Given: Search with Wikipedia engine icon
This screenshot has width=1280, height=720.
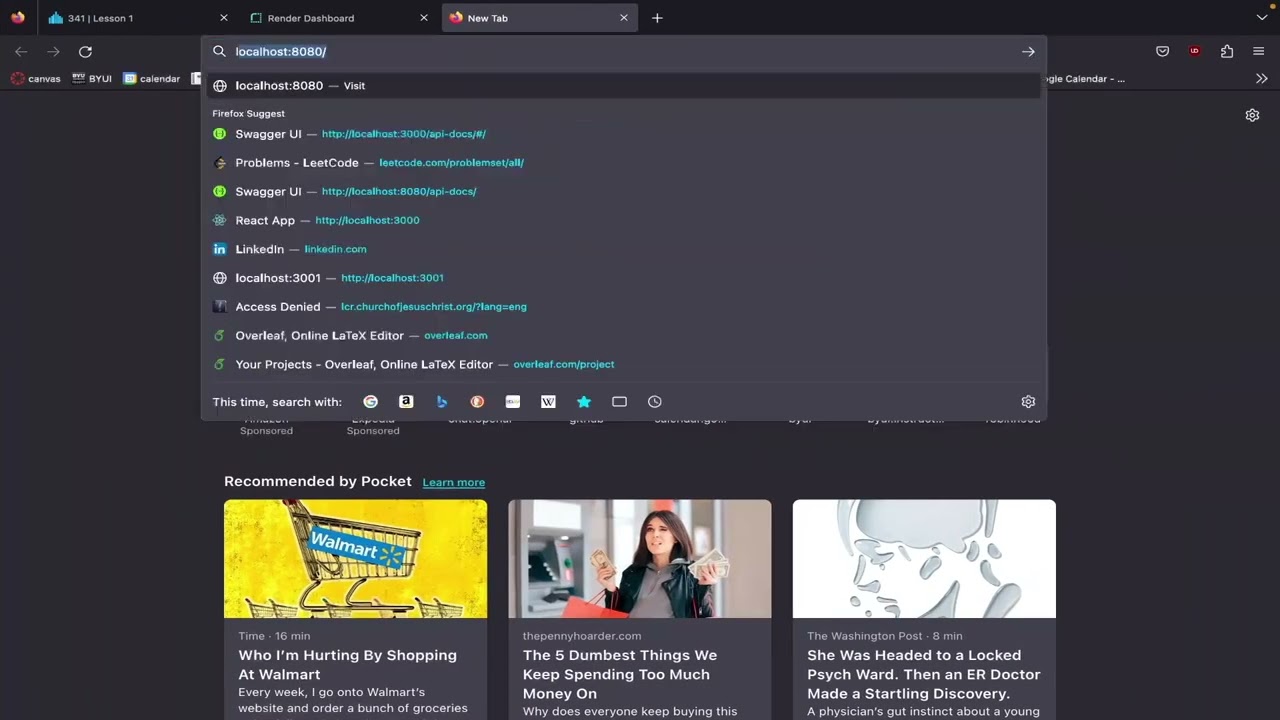Looking at the screenshot, I should tap(548, 402).
